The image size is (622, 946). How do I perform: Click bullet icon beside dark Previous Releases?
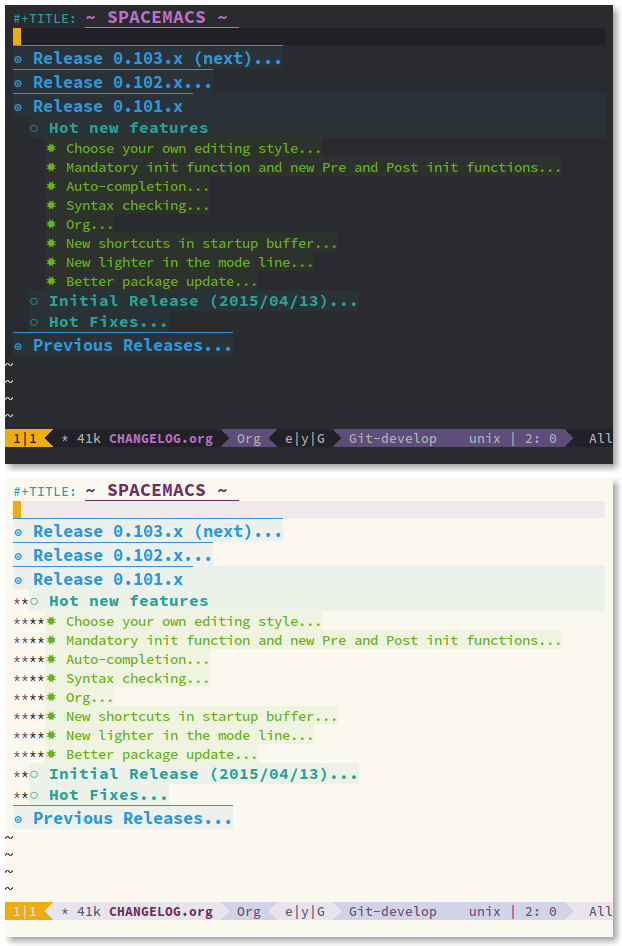tap(19, 346)
